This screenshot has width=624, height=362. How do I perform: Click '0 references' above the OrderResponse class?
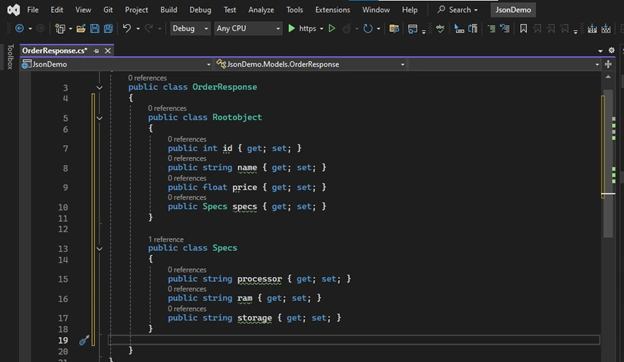[x=147, y=78]
